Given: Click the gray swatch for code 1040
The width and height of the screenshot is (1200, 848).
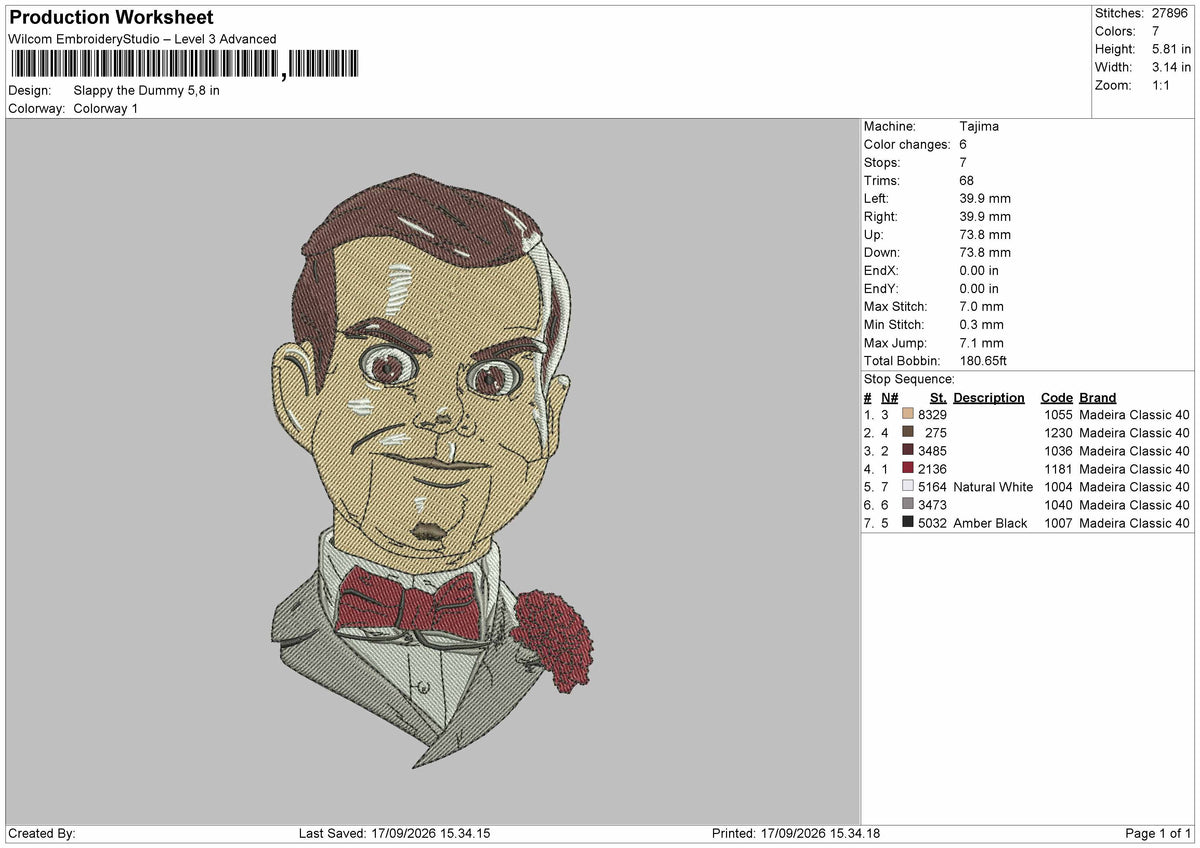Looking at the screenshot, I should [x=908, y=505].
